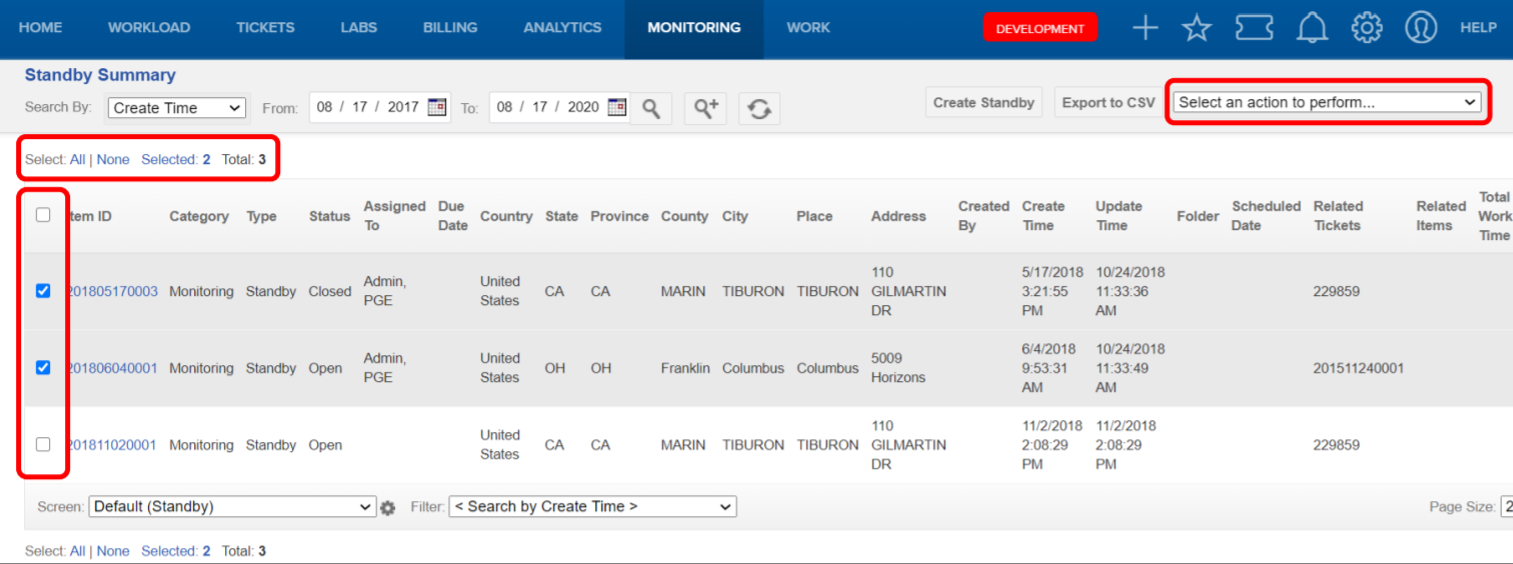Open screen settings gear beside Default (Standby)
This screenshot has width=1513, height=564.
[388, 508]
